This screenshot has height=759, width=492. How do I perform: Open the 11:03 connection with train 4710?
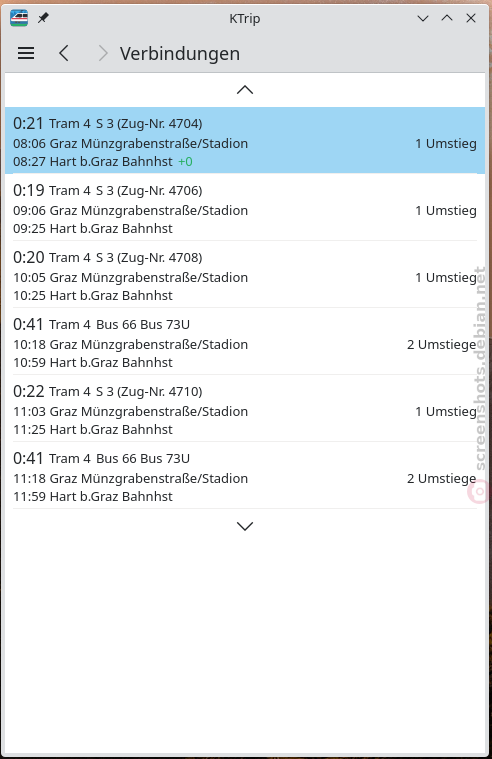click(245, 408)
